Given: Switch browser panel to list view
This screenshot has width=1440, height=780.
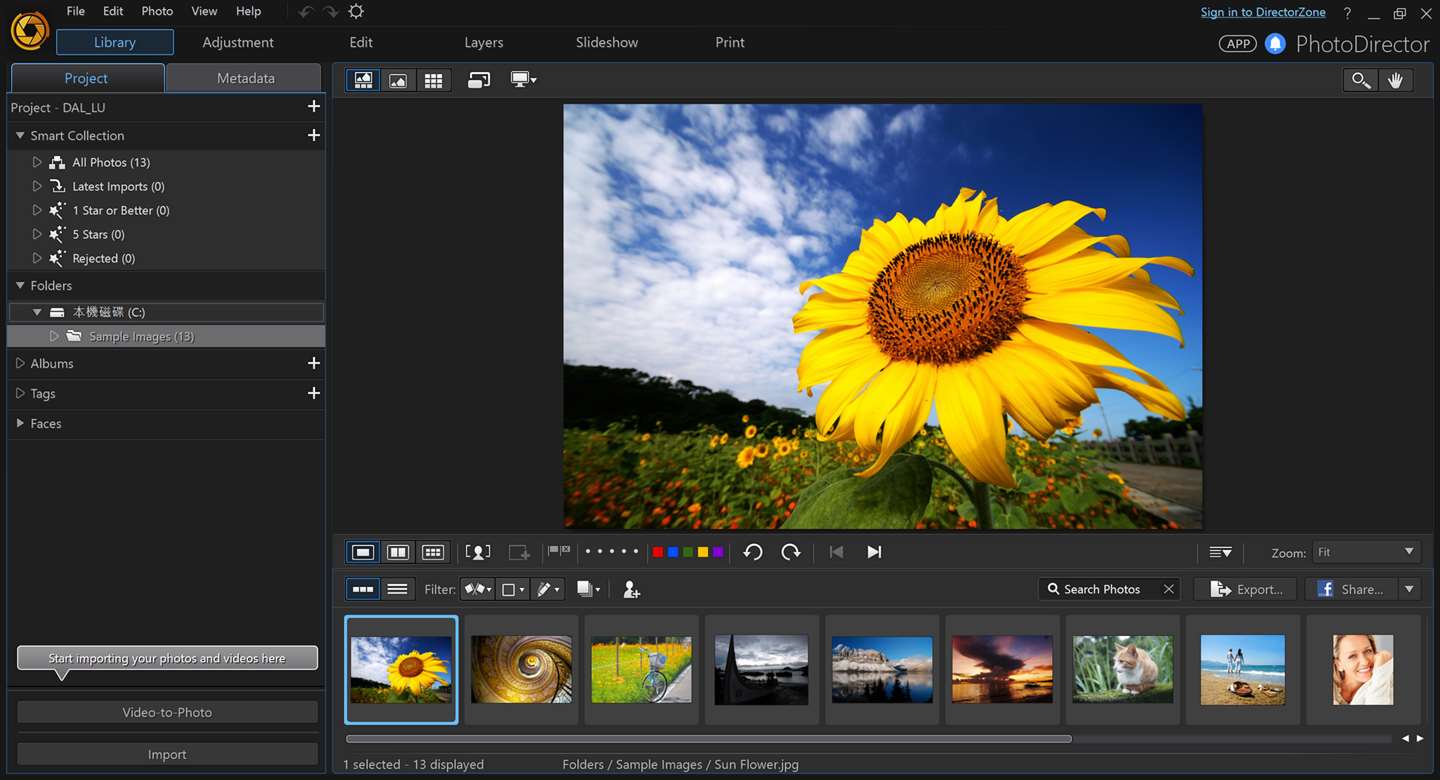Looking at the screenshot, I should click(397, 589).
